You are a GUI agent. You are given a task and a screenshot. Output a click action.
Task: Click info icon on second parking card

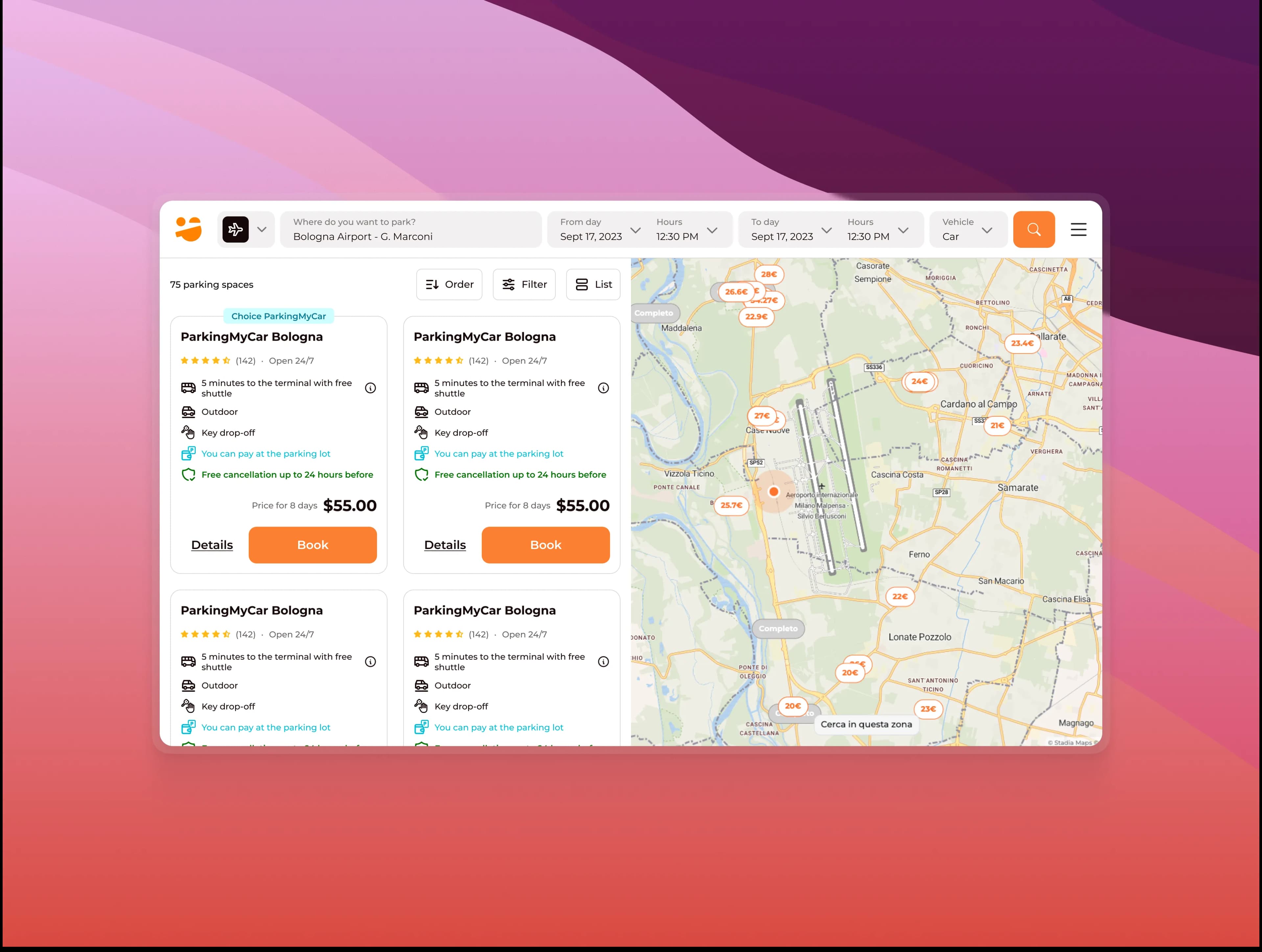[x=603, y=388]
